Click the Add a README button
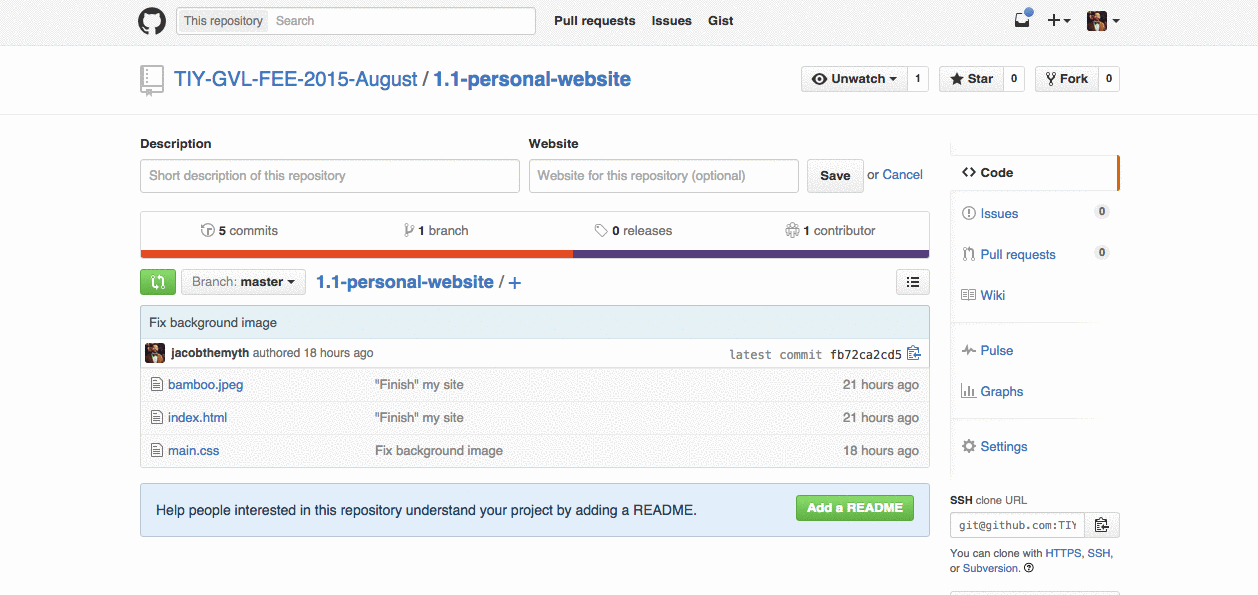 click(855, 508)
